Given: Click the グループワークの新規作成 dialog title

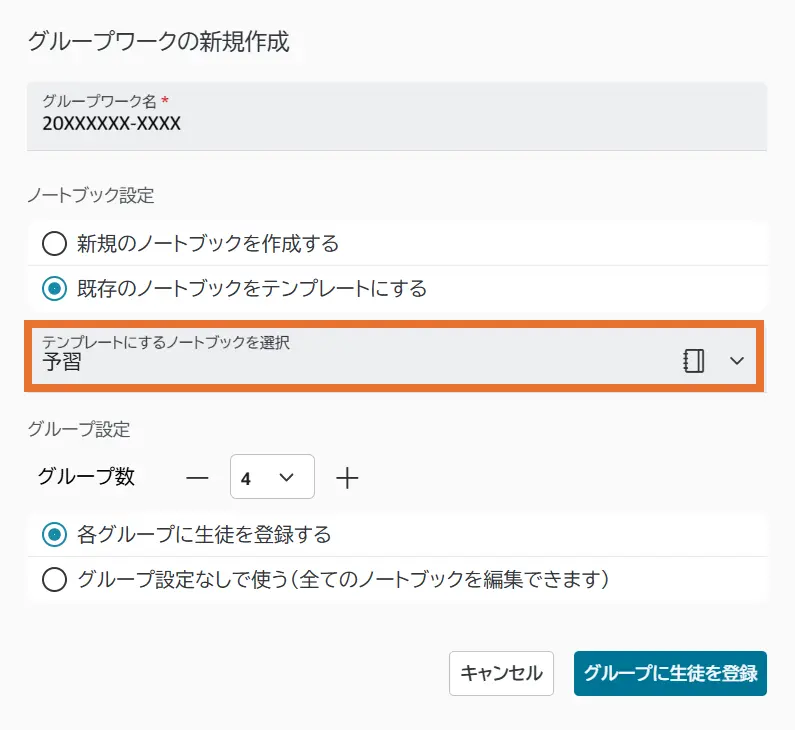Looking at the screenshot, I should (x=158, y=42).
